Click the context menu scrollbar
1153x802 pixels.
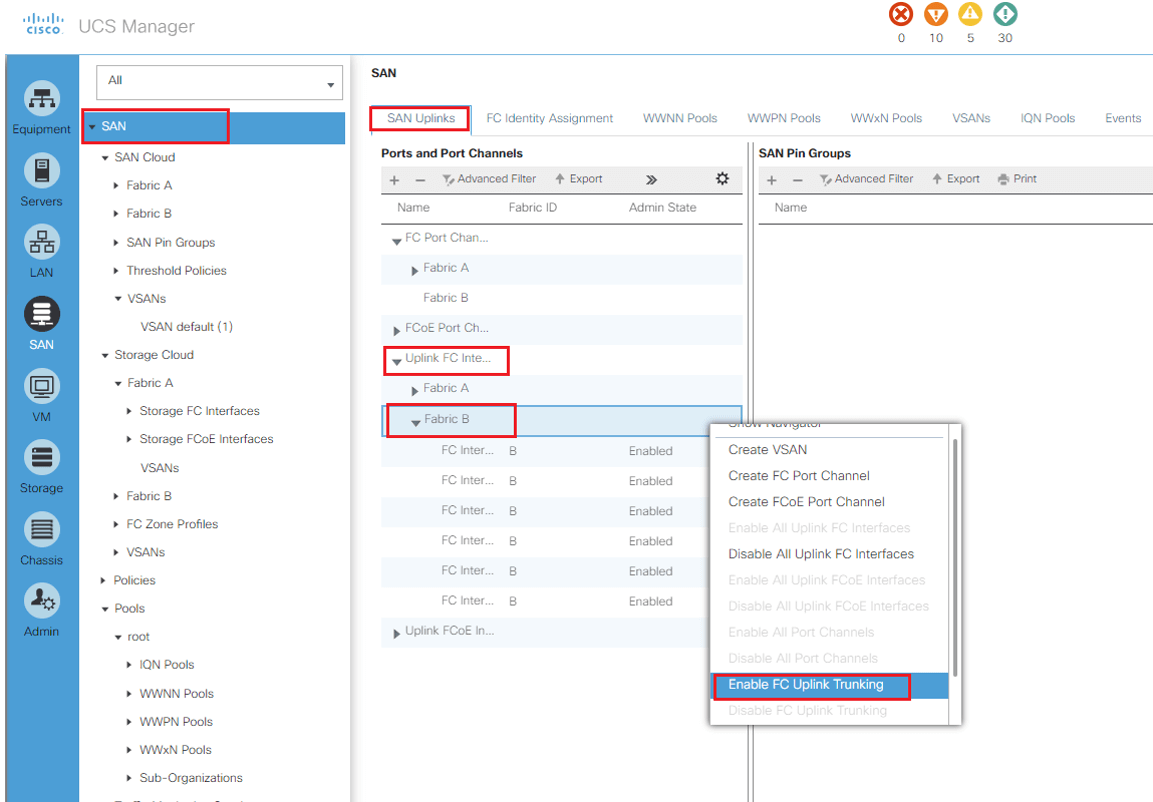pos(954,558)
